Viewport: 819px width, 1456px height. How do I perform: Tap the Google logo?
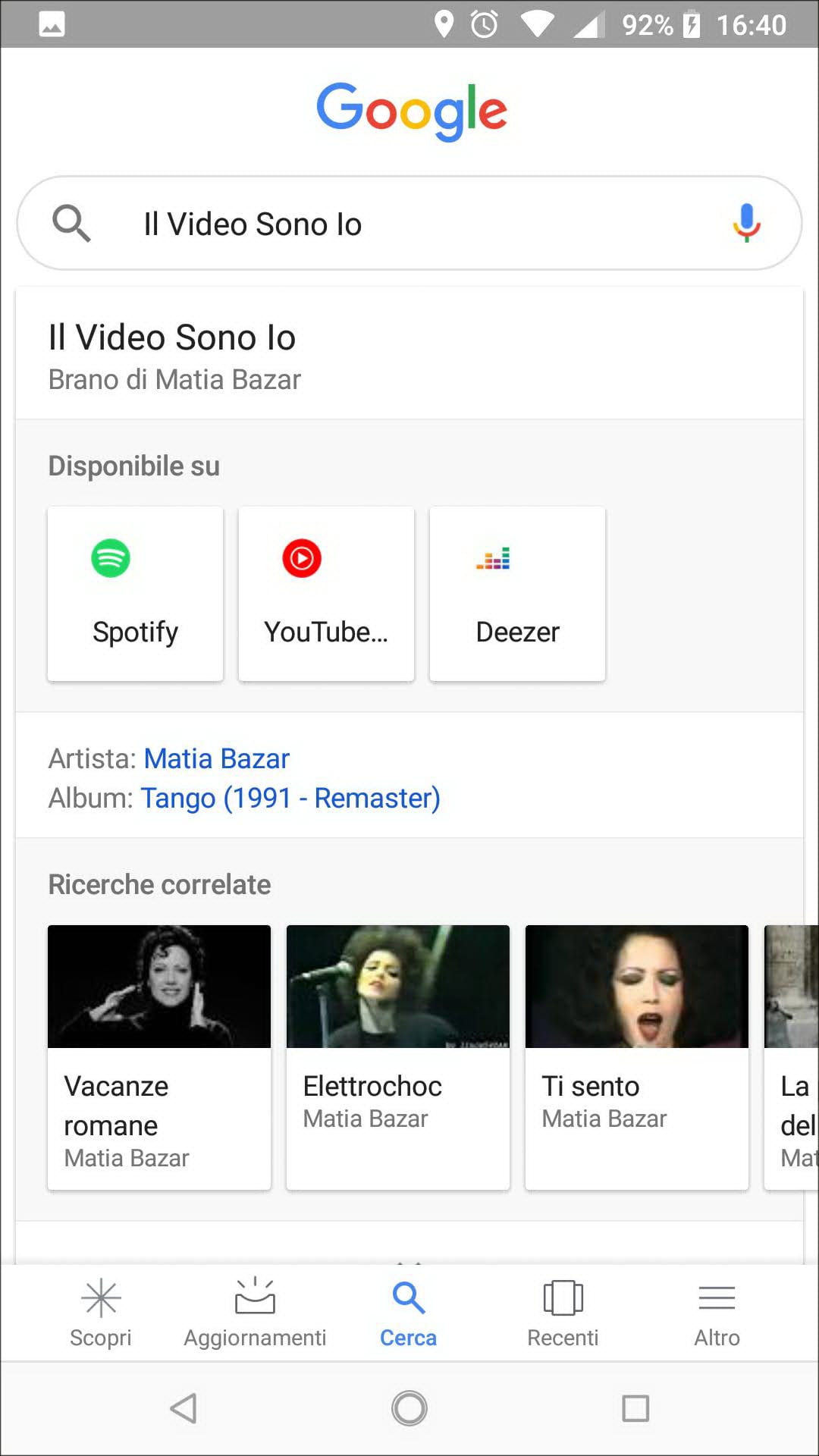pos(411,111)
